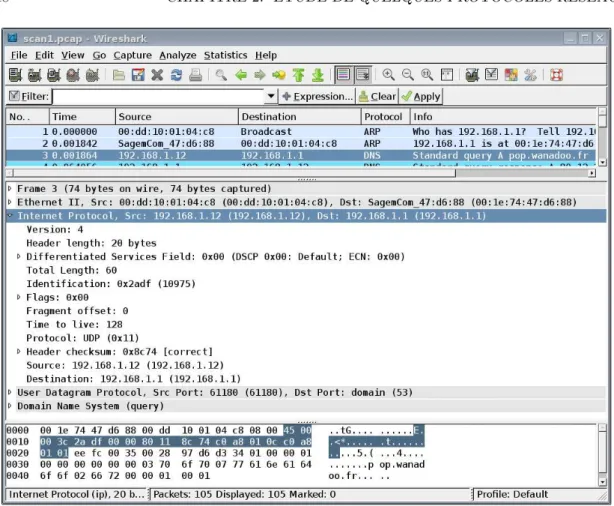The width and height of the screenshot is (614, 506).
Task: Print packets toolbar icon
Action: tap(195, 75)
